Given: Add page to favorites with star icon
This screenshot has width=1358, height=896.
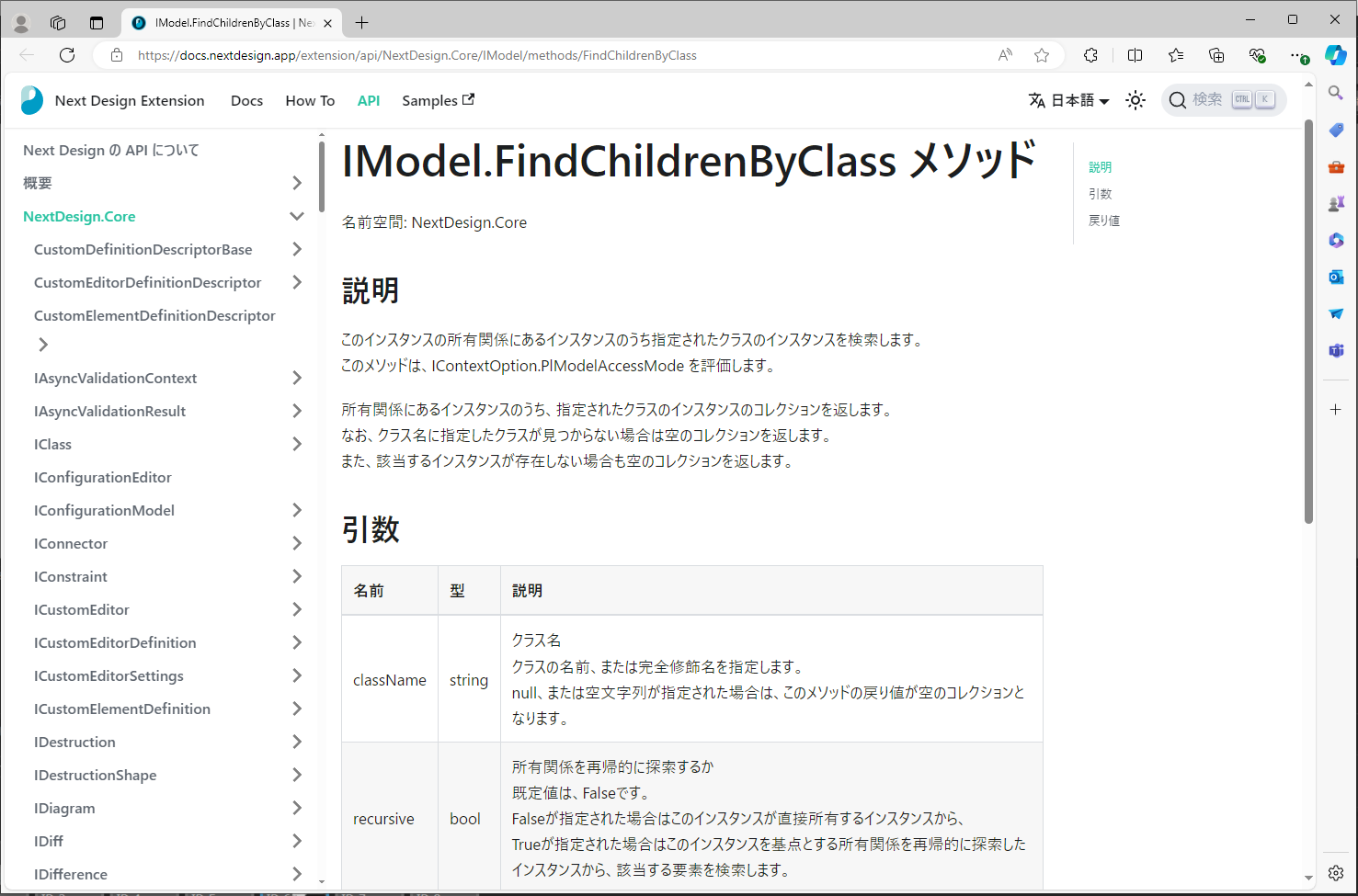Looking at the screenshot, I should pos(1042,55).
